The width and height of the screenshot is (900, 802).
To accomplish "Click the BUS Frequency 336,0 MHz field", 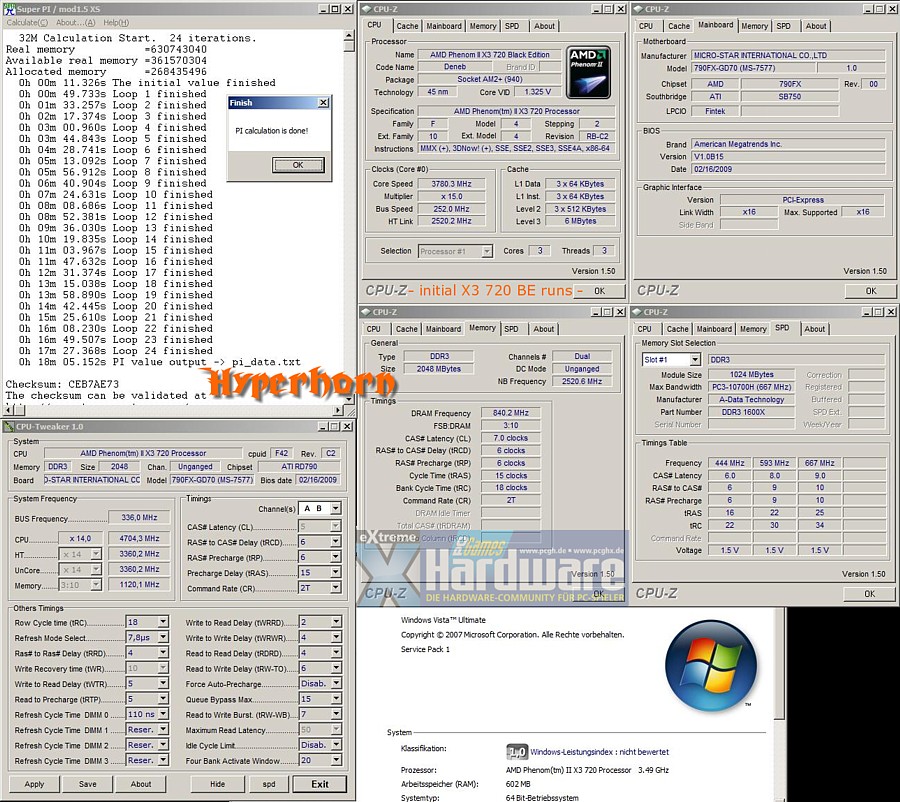I will [x=139, y=518].
